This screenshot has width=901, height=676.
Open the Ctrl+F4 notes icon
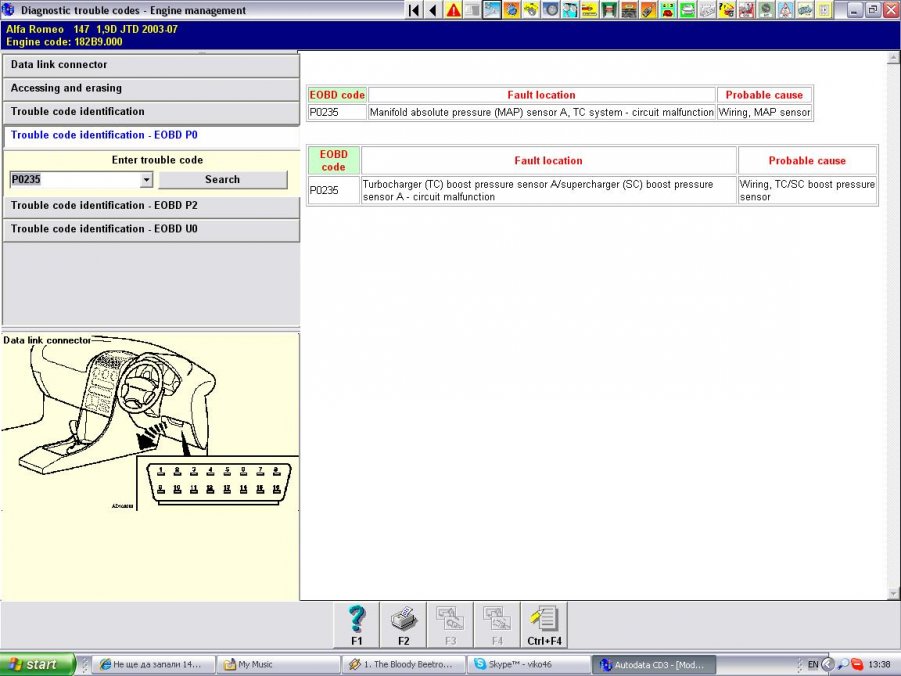click(544, 622)
